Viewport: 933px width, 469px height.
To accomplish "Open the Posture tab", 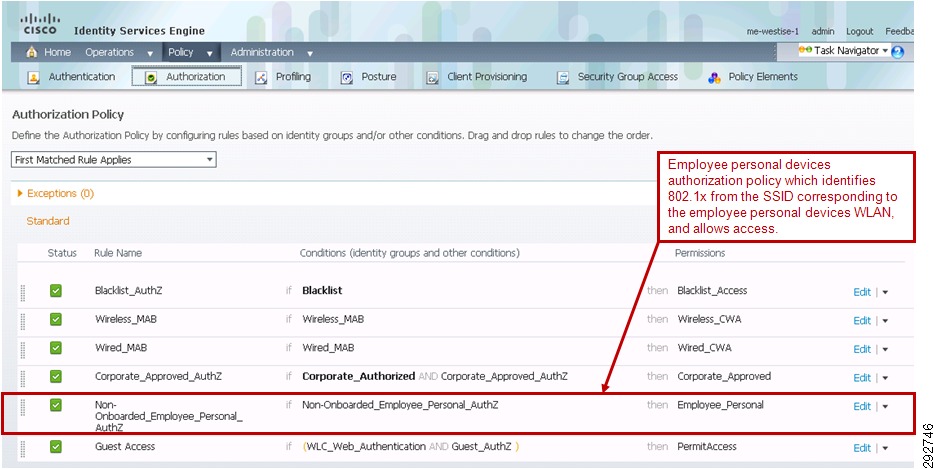I will coord(379,77).
